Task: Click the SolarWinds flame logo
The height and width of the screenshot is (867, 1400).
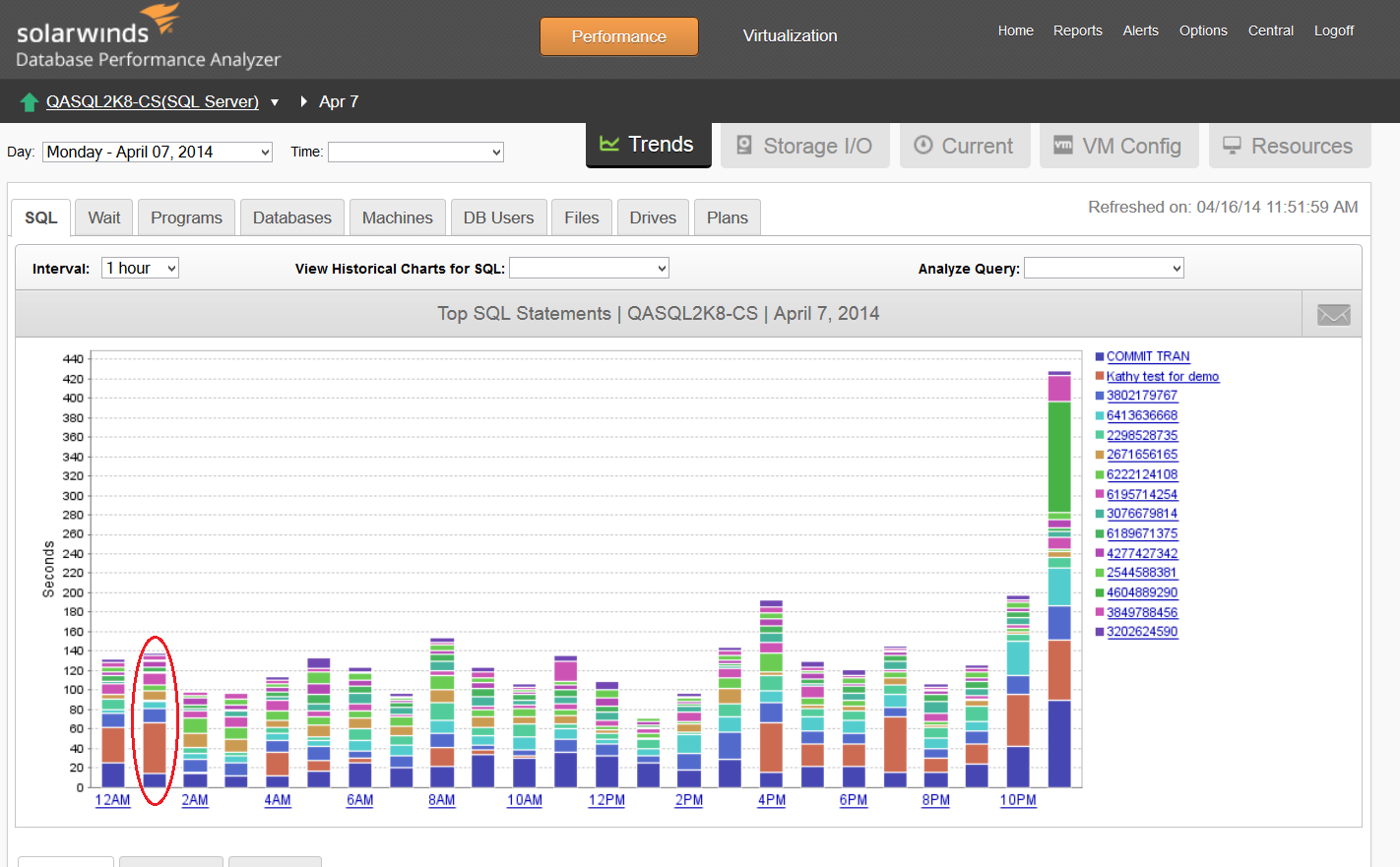Action: click(161, 18)
